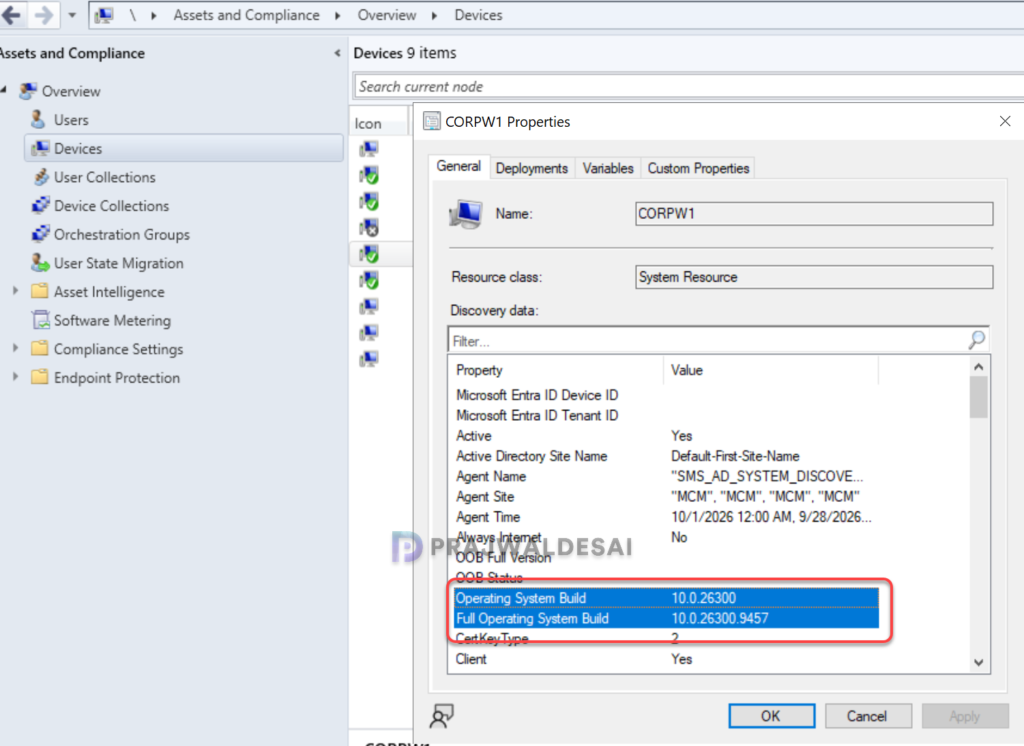Click the Asset Intelligence folder icon
Image resolution: width=1024 pixels, height=746 pixels.
(x=40, y=291)
